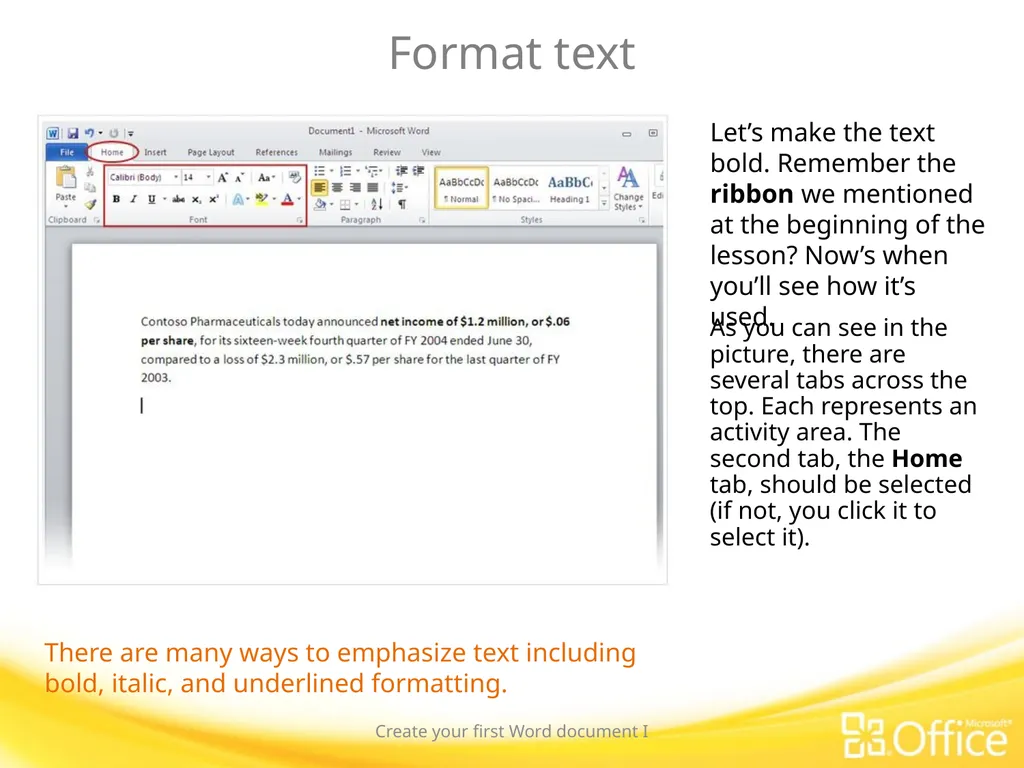Screen dimensions: 1024x768
Task: Select the Home tab
Action: 112,152
